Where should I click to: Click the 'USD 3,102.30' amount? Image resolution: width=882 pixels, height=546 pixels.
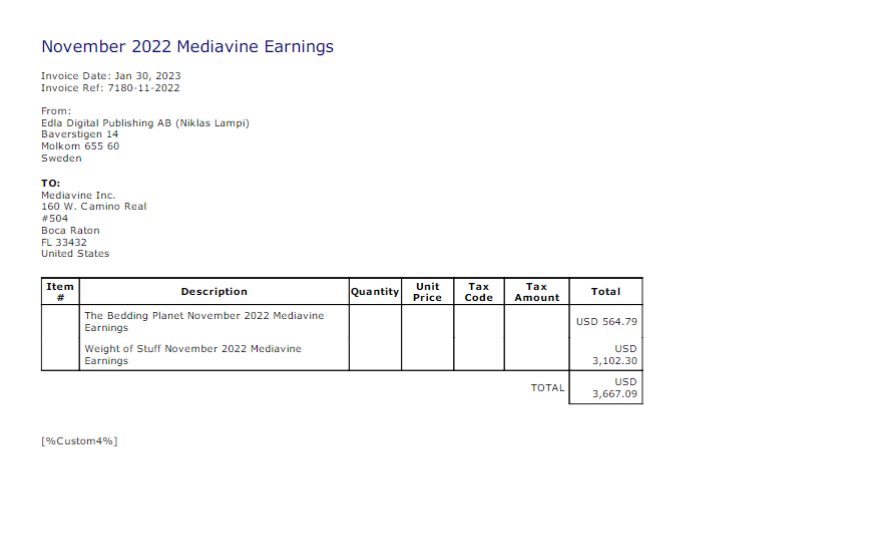(x=614, y=355)
